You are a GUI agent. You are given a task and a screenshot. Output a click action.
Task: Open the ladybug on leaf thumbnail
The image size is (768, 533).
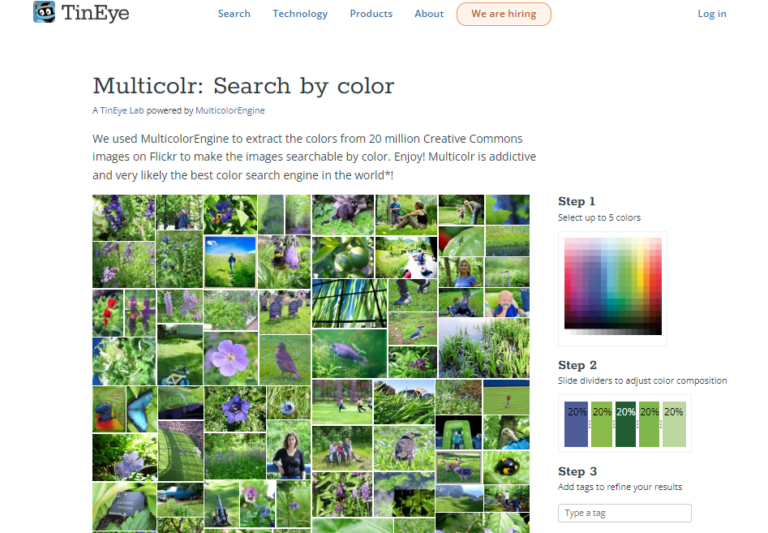pyautogui.click(x=506, y=467)
